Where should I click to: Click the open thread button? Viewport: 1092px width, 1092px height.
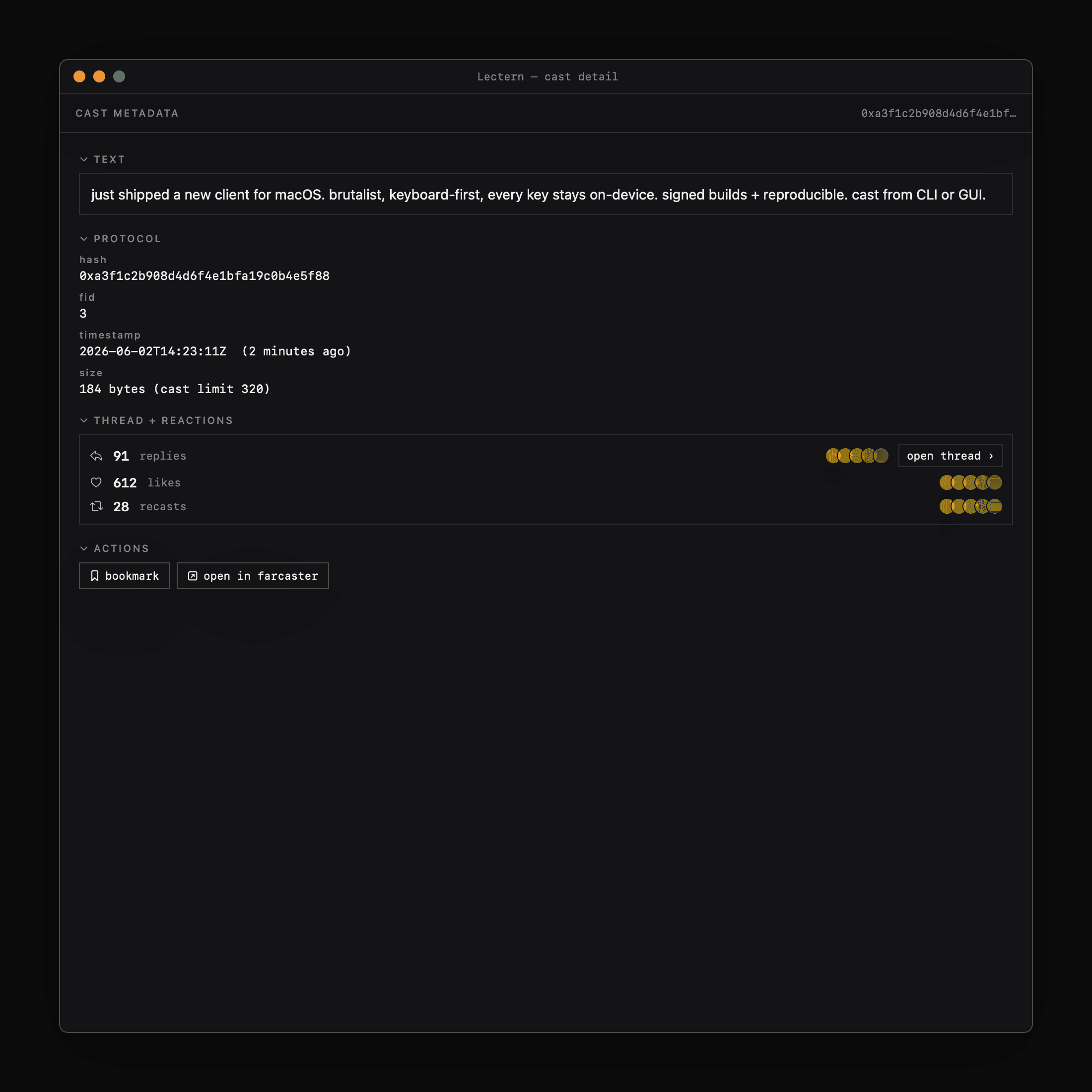point(950,456)
